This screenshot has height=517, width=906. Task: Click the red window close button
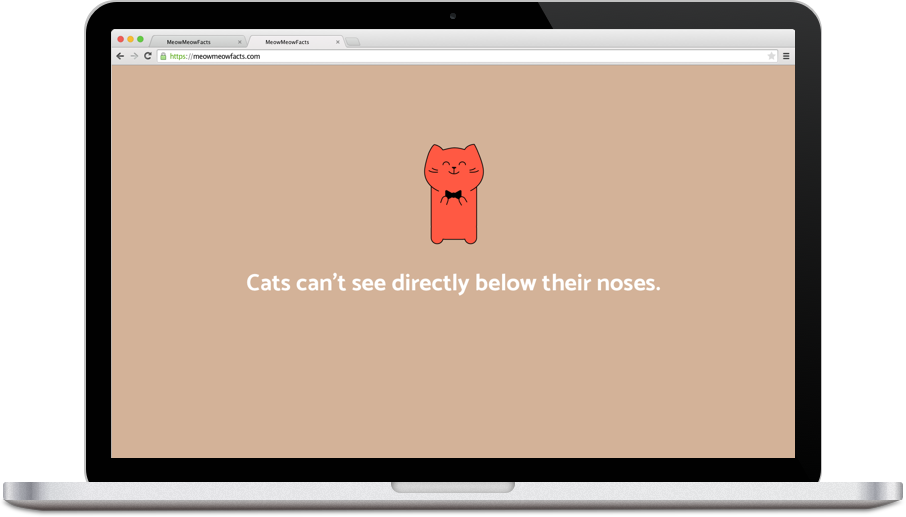(121, 39)
